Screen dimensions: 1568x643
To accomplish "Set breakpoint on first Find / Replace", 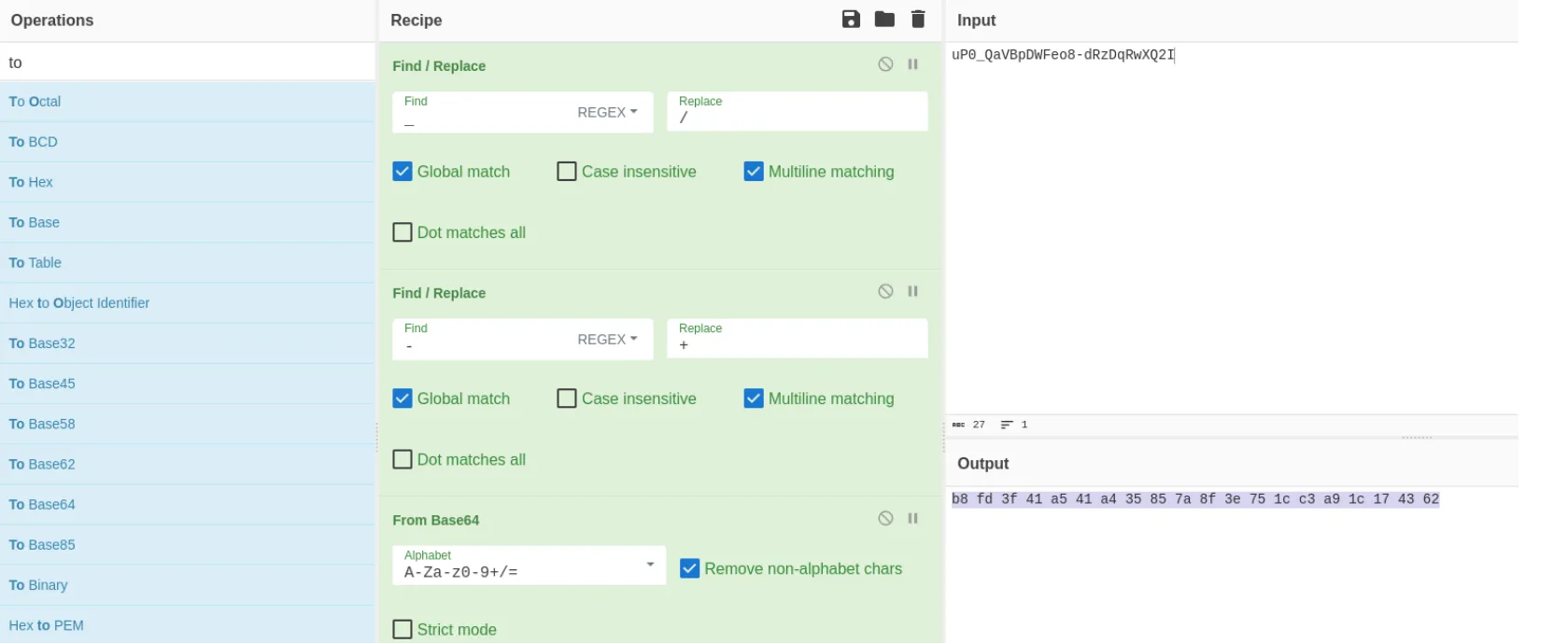I will 912,64.
